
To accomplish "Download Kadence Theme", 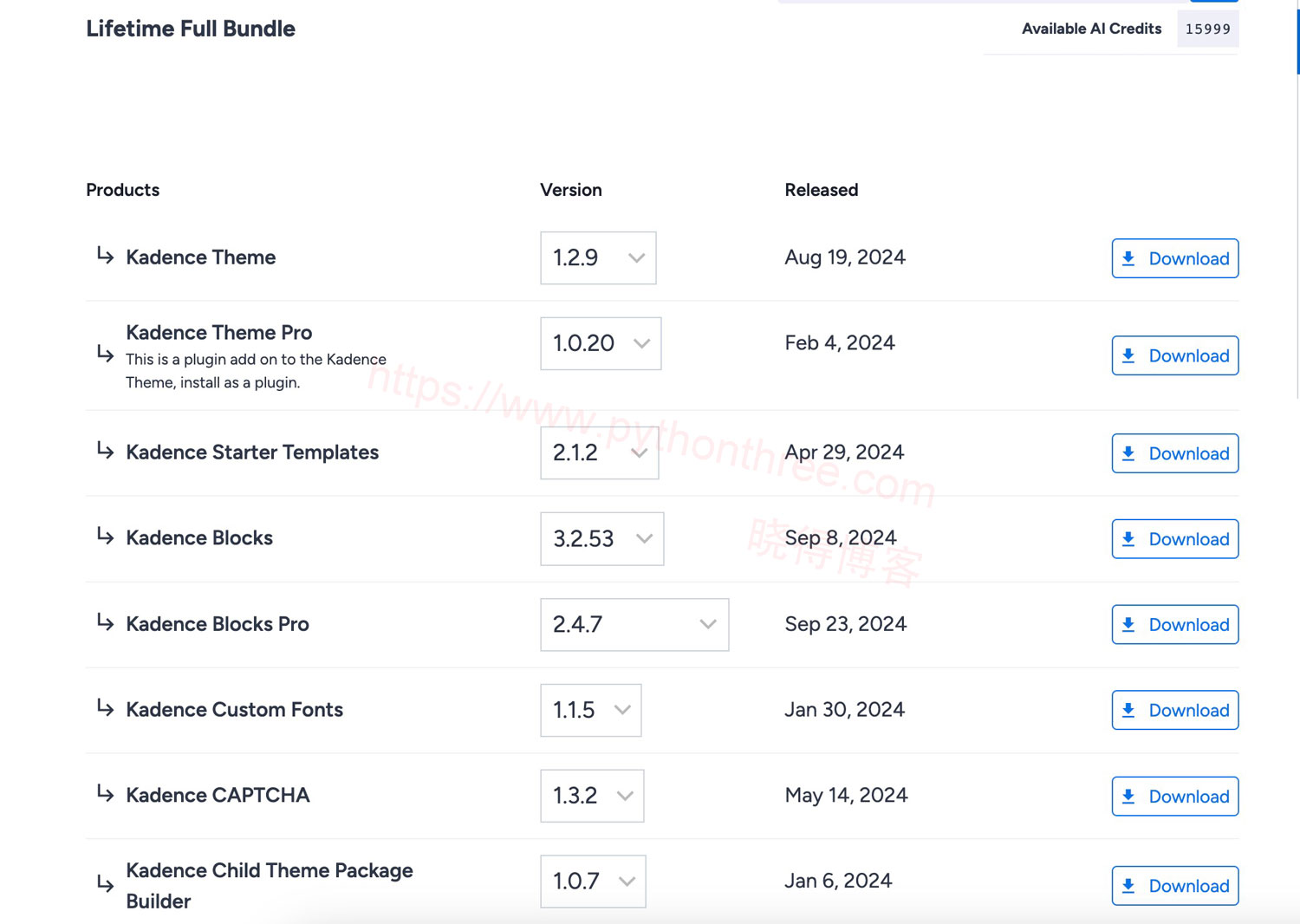I will (1175, 258).
